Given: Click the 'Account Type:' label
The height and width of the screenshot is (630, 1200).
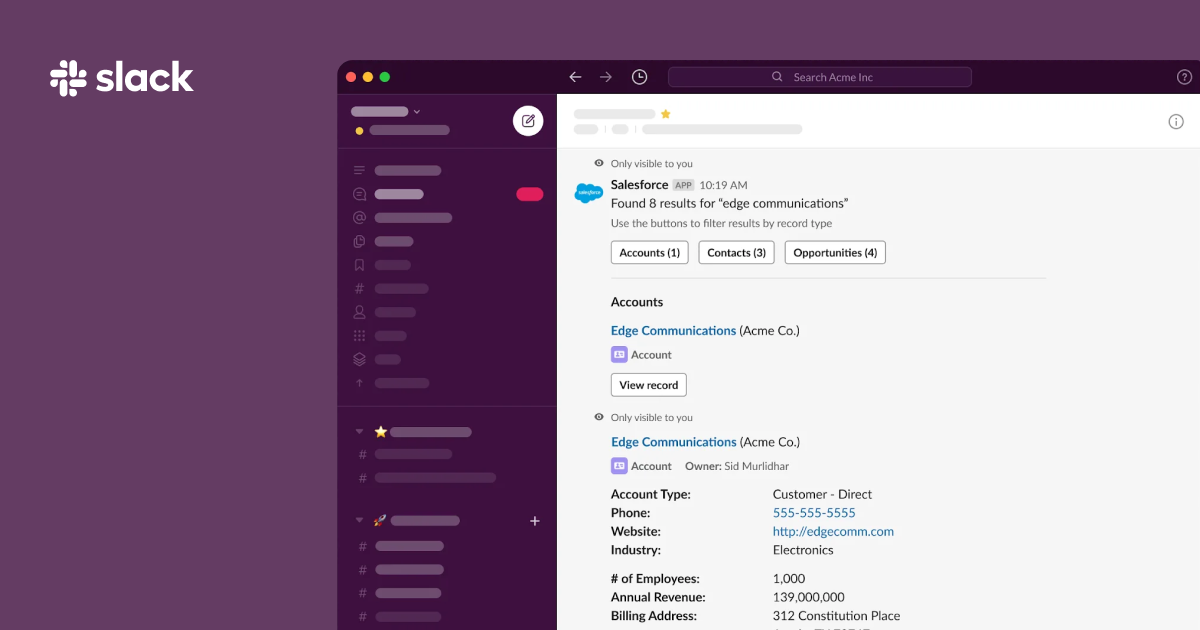Looking at the screenshot, I should (651, 494).
